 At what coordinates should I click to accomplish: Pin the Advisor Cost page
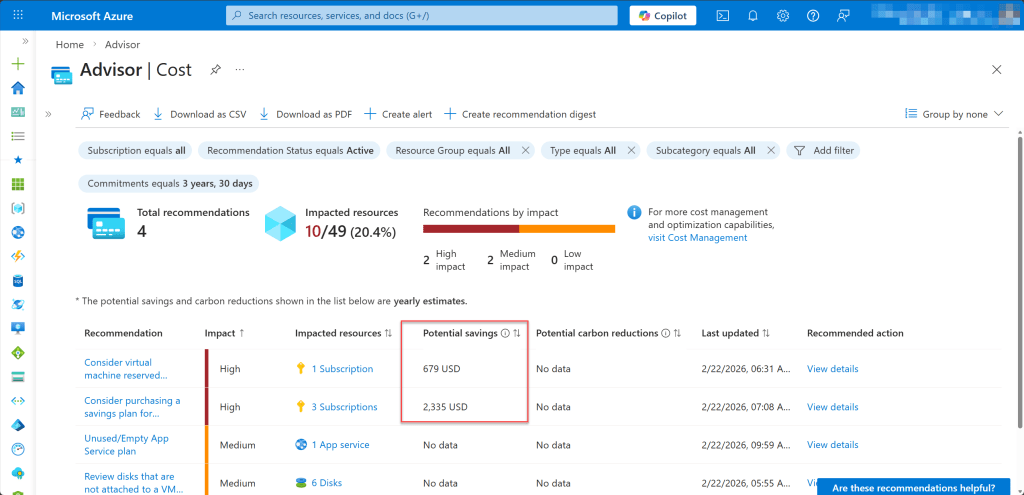click(x=215, y=70)
